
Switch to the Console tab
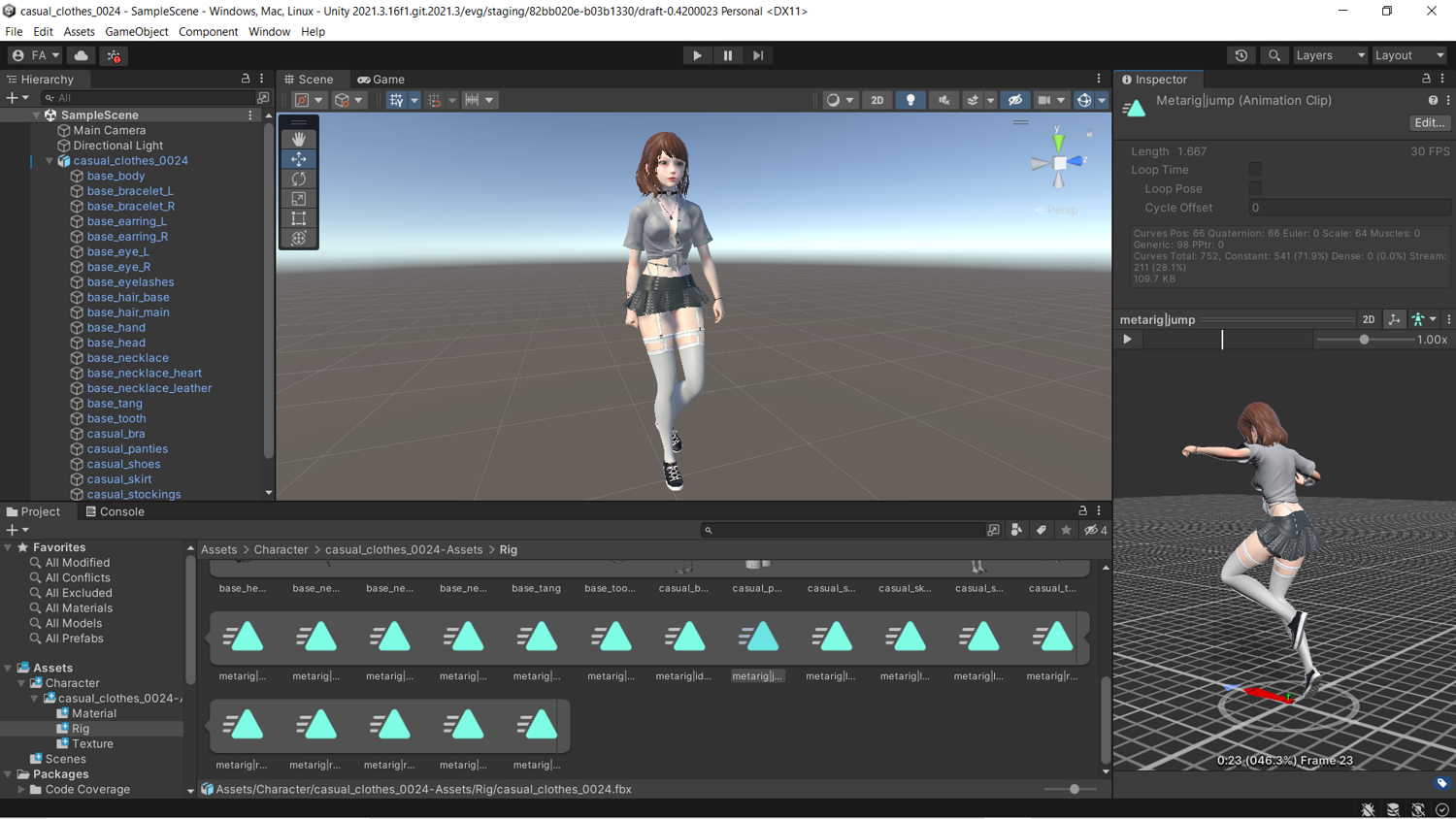(x=115, y=511)
